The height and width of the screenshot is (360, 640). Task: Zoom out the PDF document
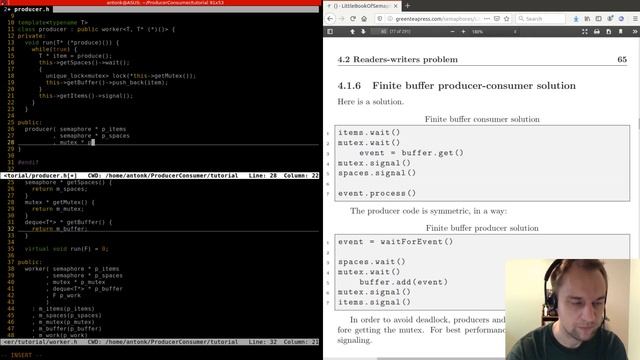click(x=452, y=31)
